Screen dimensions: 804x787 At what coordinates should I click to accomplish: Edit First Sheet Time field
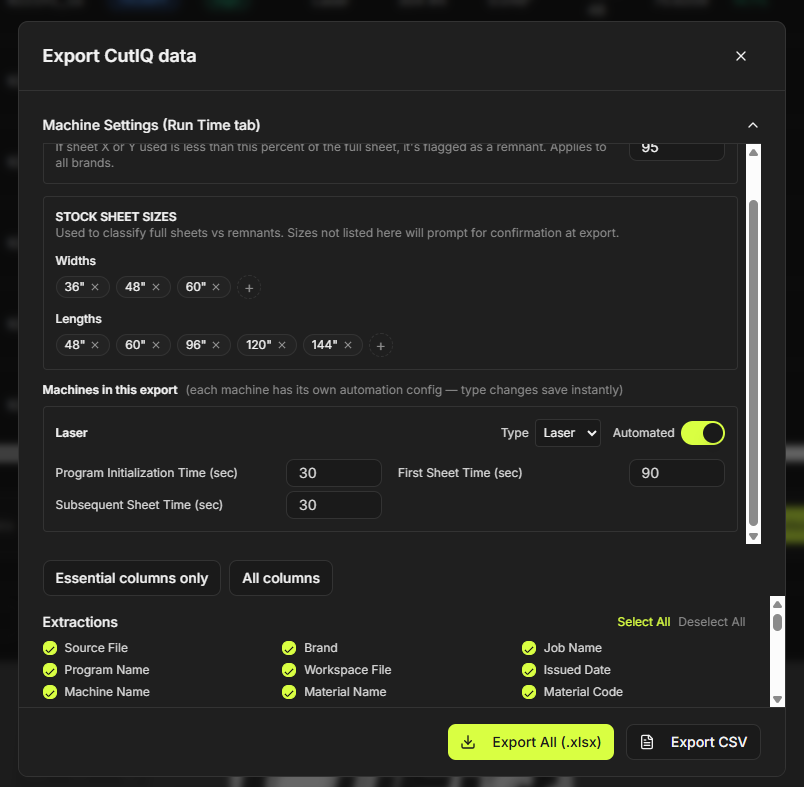pos(676,473)
